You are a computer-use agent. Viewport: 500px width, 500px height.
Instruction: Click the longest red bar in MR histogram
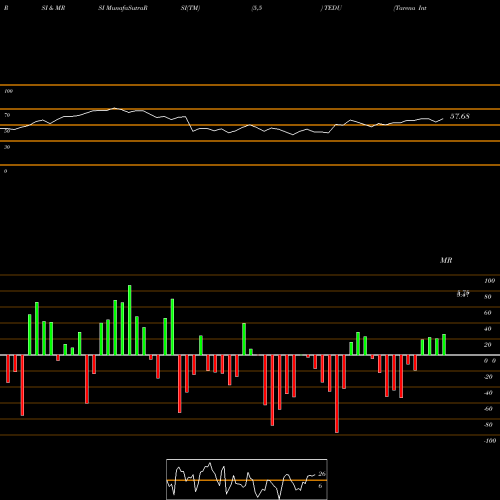[x=337, y=394]
